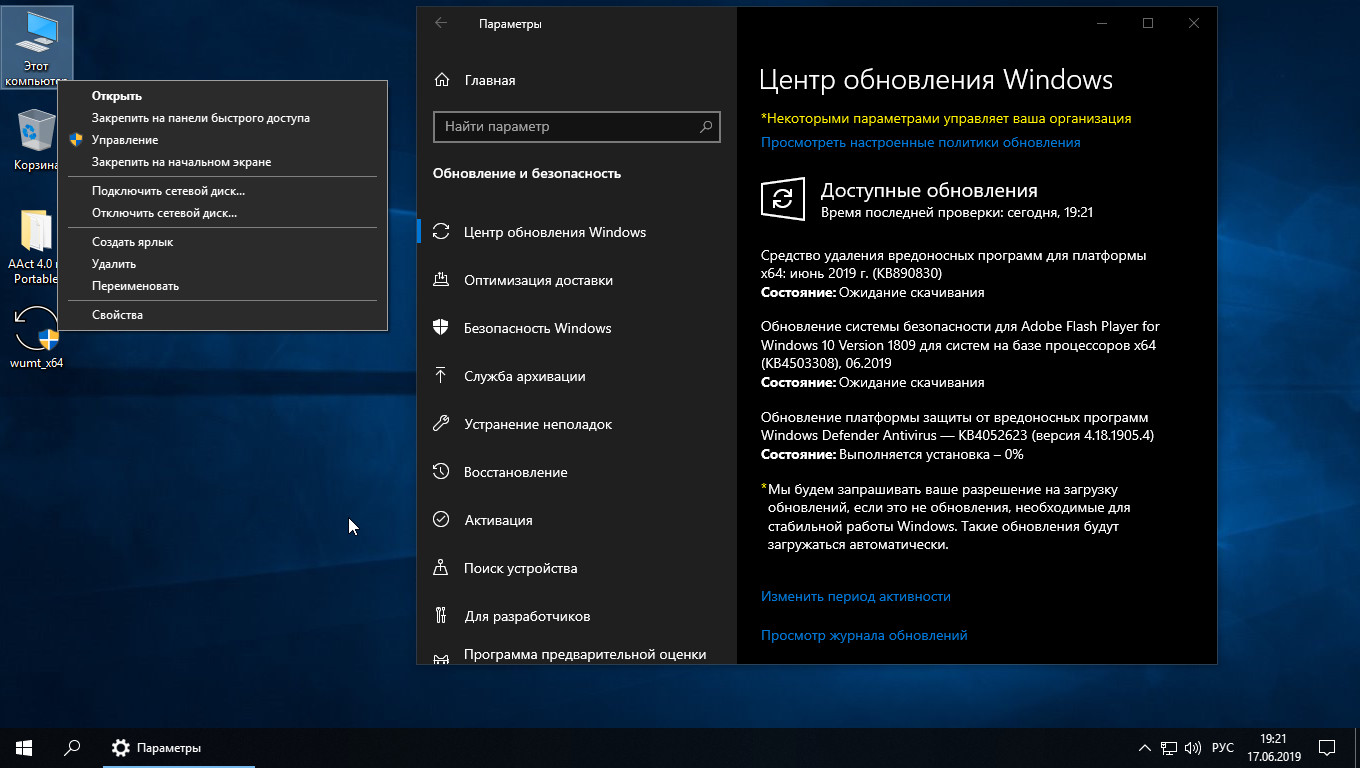Open the clock showing 19:21 17.06.2019

1274,748
